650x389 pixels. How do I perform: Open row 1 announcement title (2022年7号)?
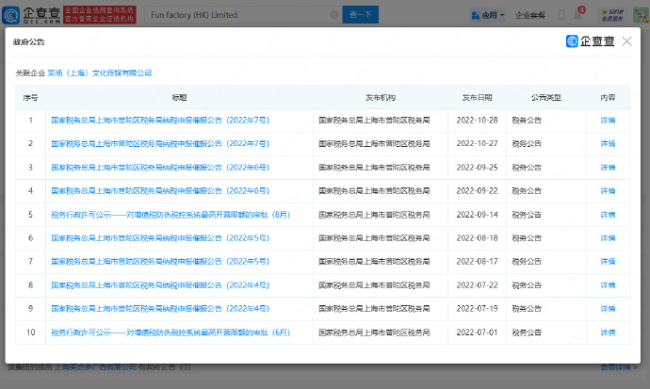[160, 120]
